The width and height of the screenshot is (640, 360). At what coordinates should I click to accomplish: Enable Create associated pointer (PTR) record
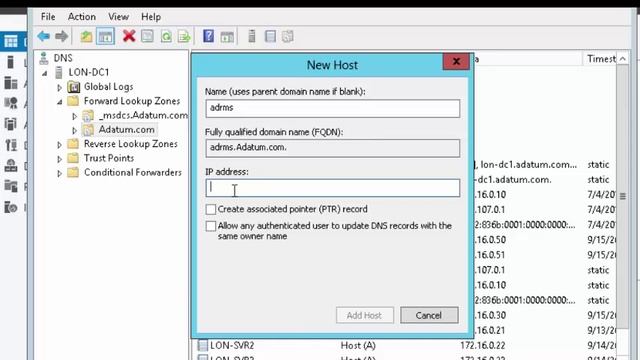(x=211, y=209)
